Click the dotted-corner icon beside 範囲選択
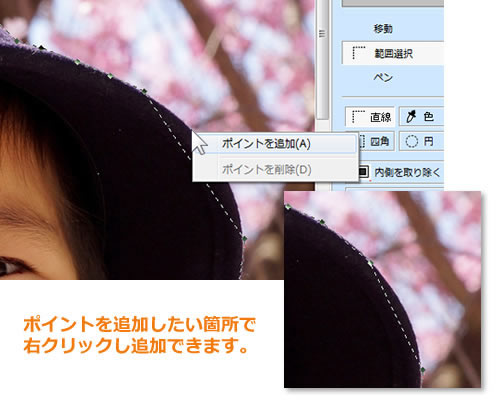The height and width of the screenshot is (411, 504). coord(359,53)
